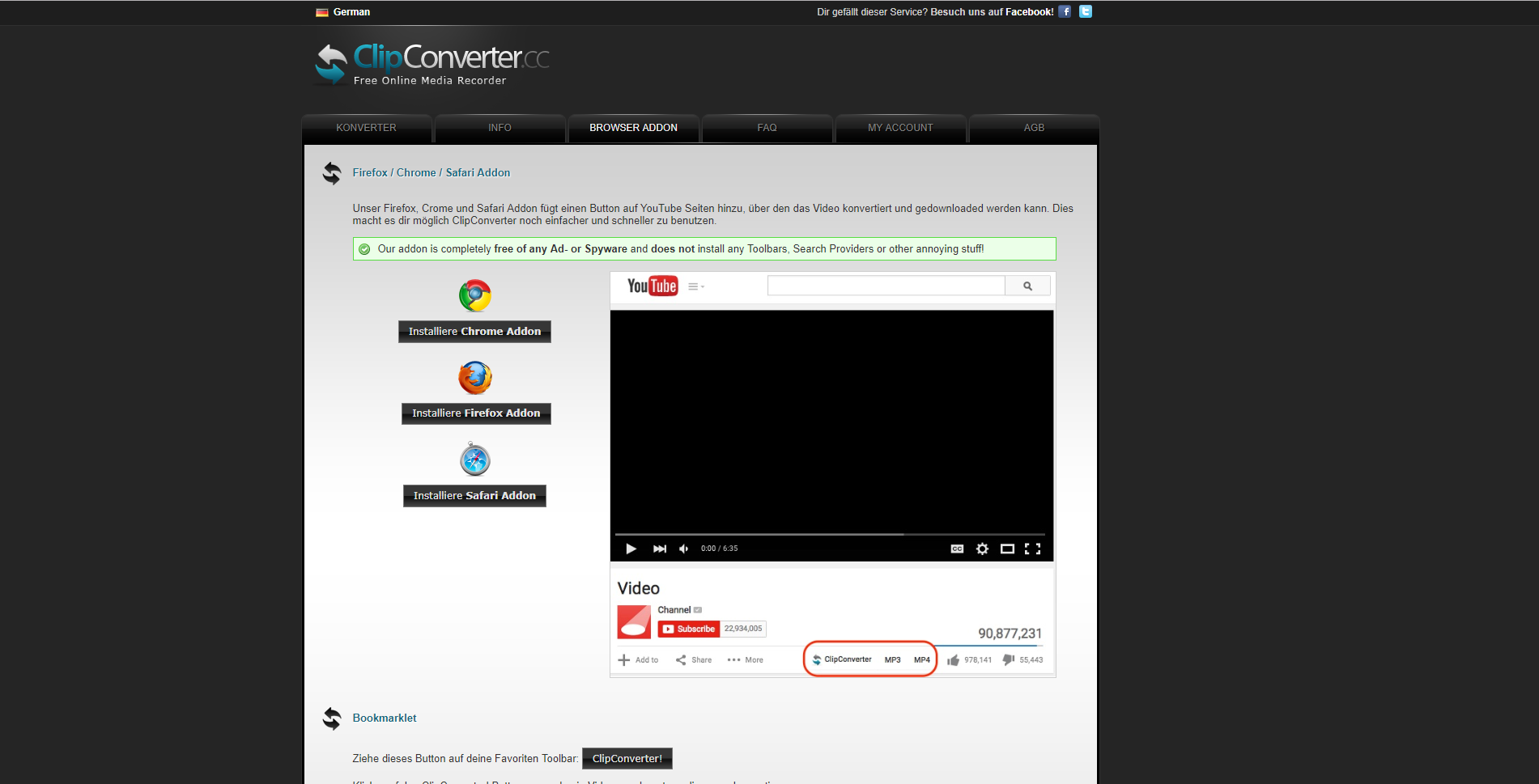The height and width of the screenshot is (784, 1539).
Task: Click the Add to plus icon
Action: click(x=624, y=660)
